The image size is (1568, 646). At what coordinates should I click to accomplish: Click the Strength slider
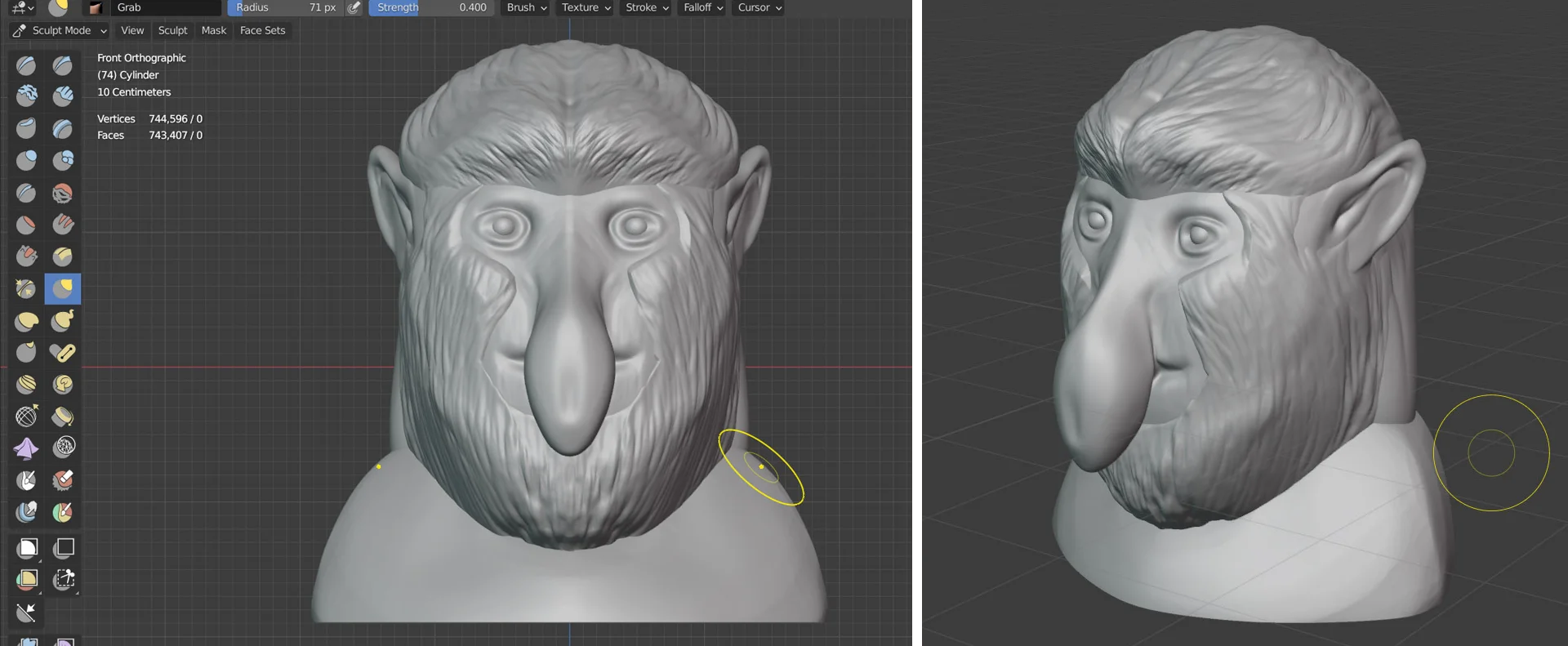pyautogui.click(x=430, y=8)
